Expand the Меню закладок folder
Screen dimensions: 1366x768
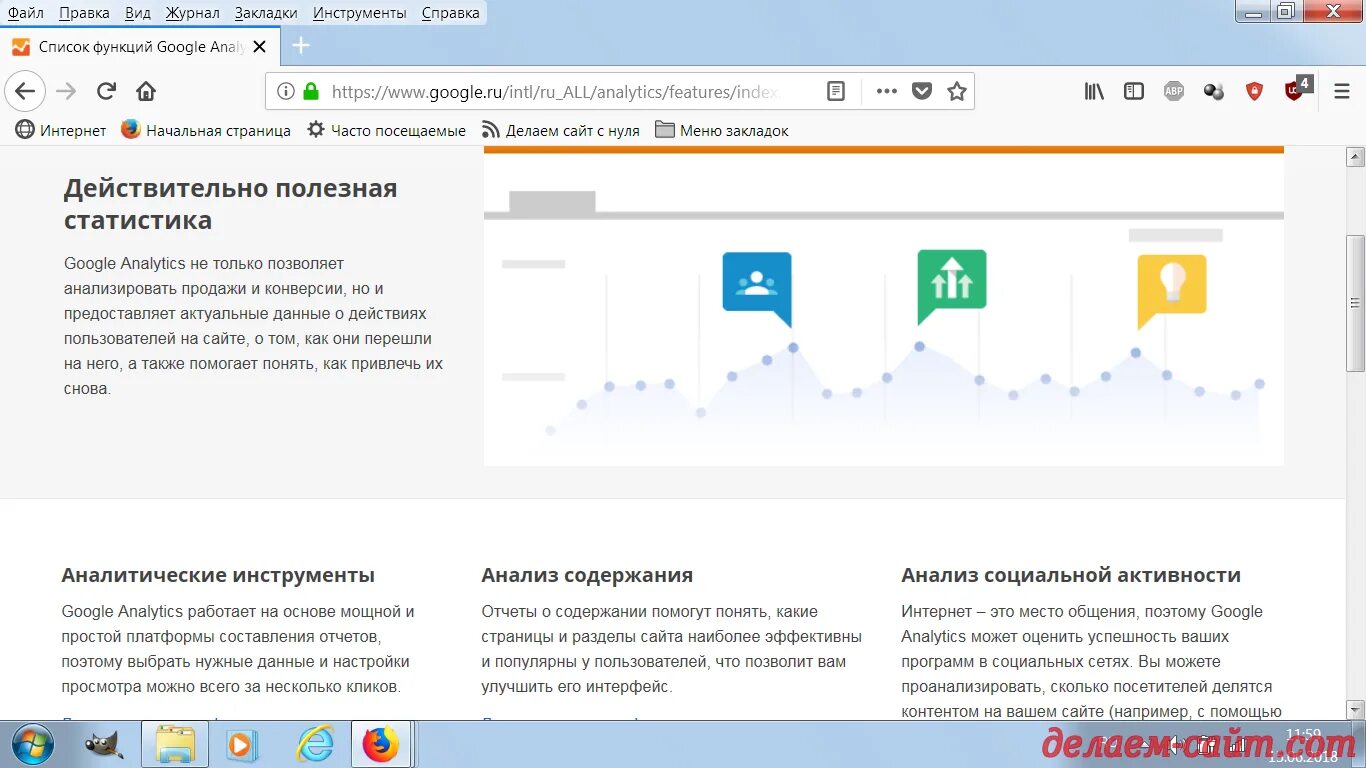pos(722,130)
